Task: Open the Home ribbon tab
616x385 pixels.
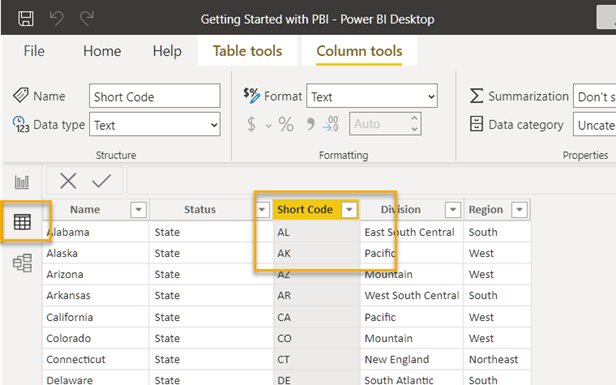Action: click(102, 51)
